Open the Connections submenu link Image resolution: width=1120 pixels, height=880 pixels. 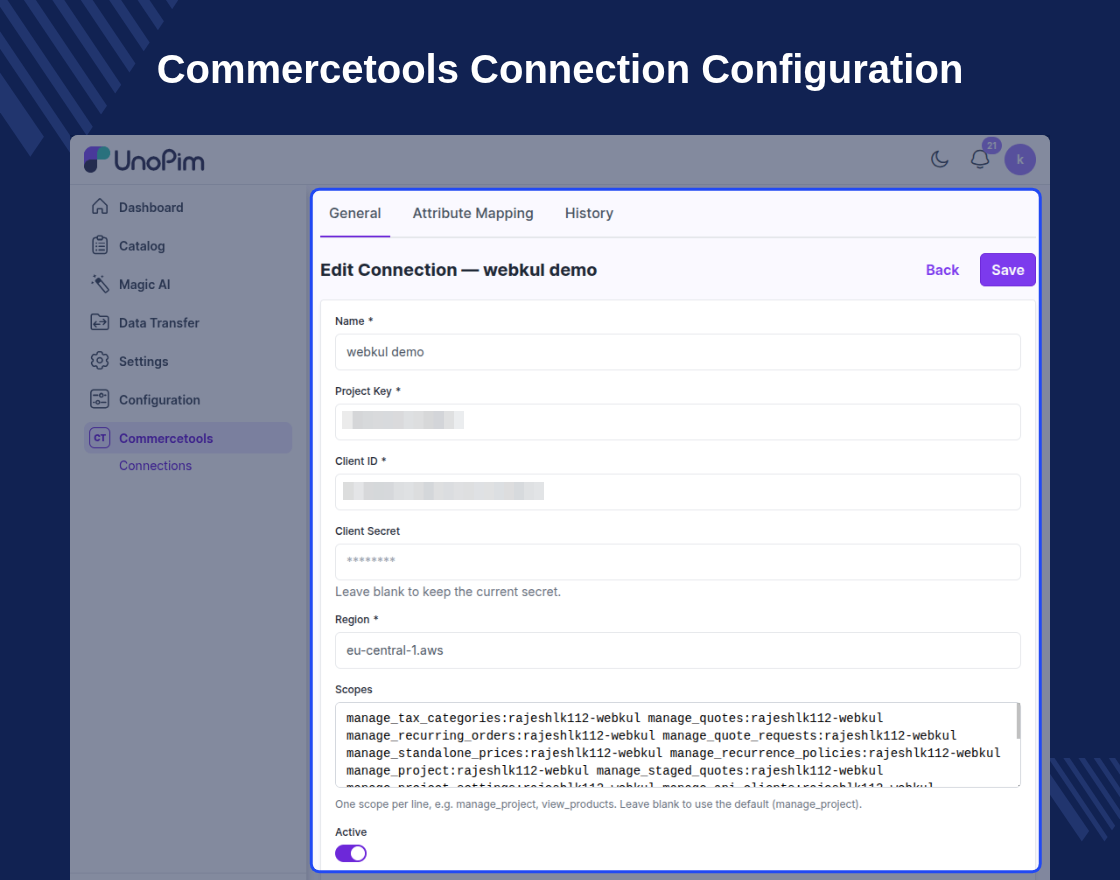[155, 466]
